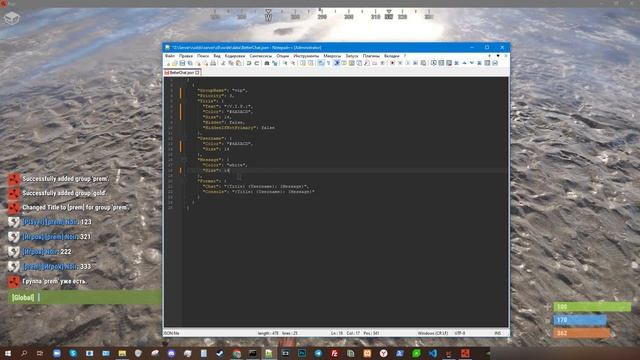Screen dimensions: 640x360
Task: Open the Инструменты menu
Action: click(x=306, y=56)
